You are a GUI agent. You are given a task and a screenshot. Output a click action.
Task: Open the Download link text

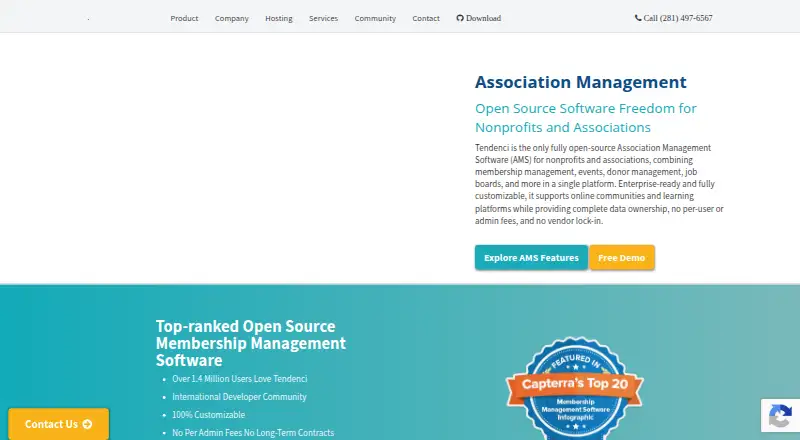tap(483, 18)
